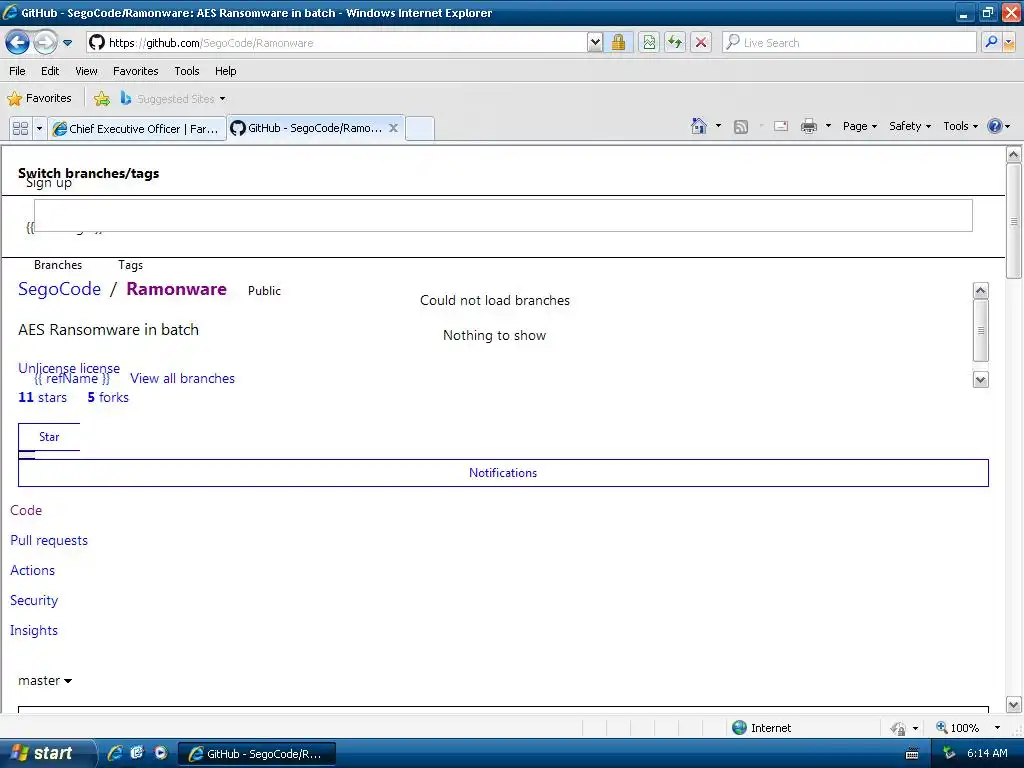The width and height of the screenshot is (1024, 768).
Task: Open a new blank tab
Action: tap(420, 129)
